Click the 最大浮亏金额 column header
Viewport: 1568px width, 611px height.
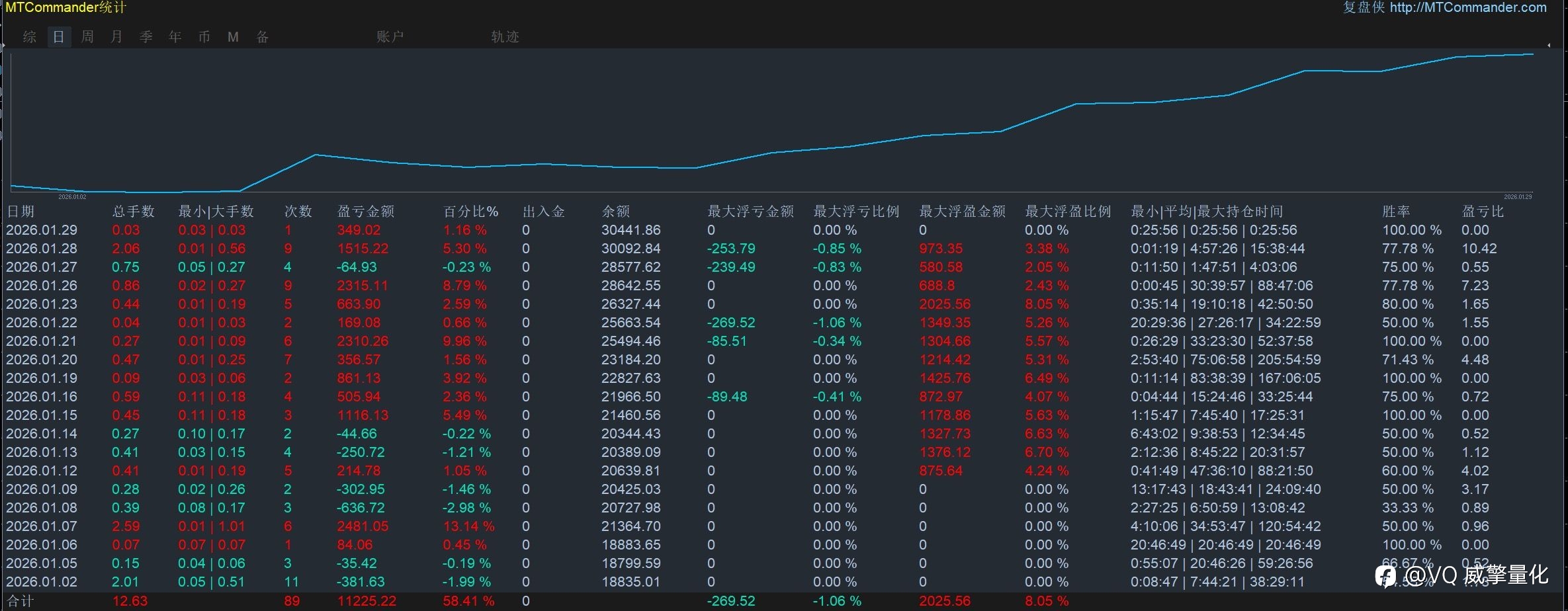point(751,212)
